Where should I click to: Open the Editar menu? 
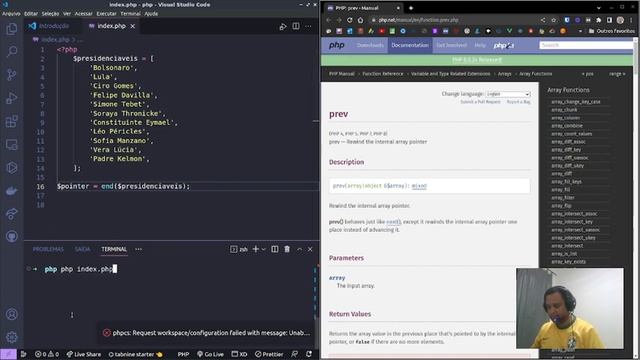[x=31, y=13]
